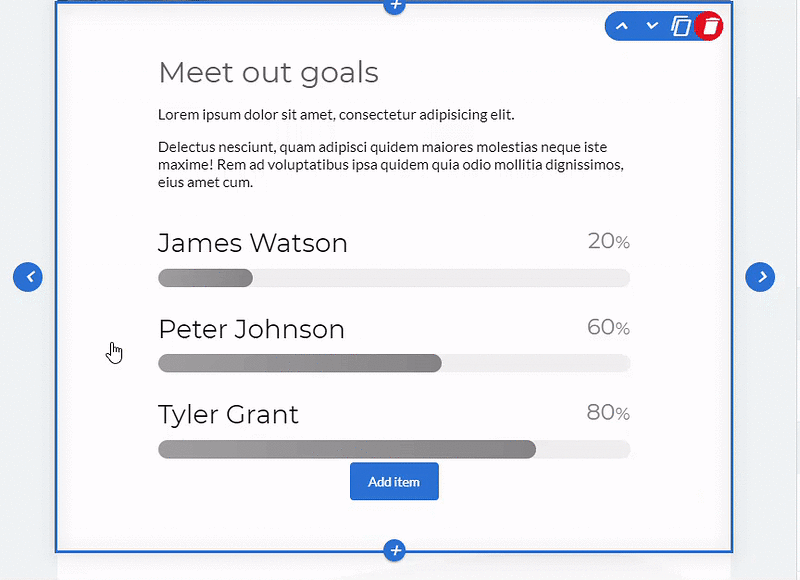The width and height of the screenshot is (800, 580).
Task: Select the 80% value text
Action: coord(608,412)
